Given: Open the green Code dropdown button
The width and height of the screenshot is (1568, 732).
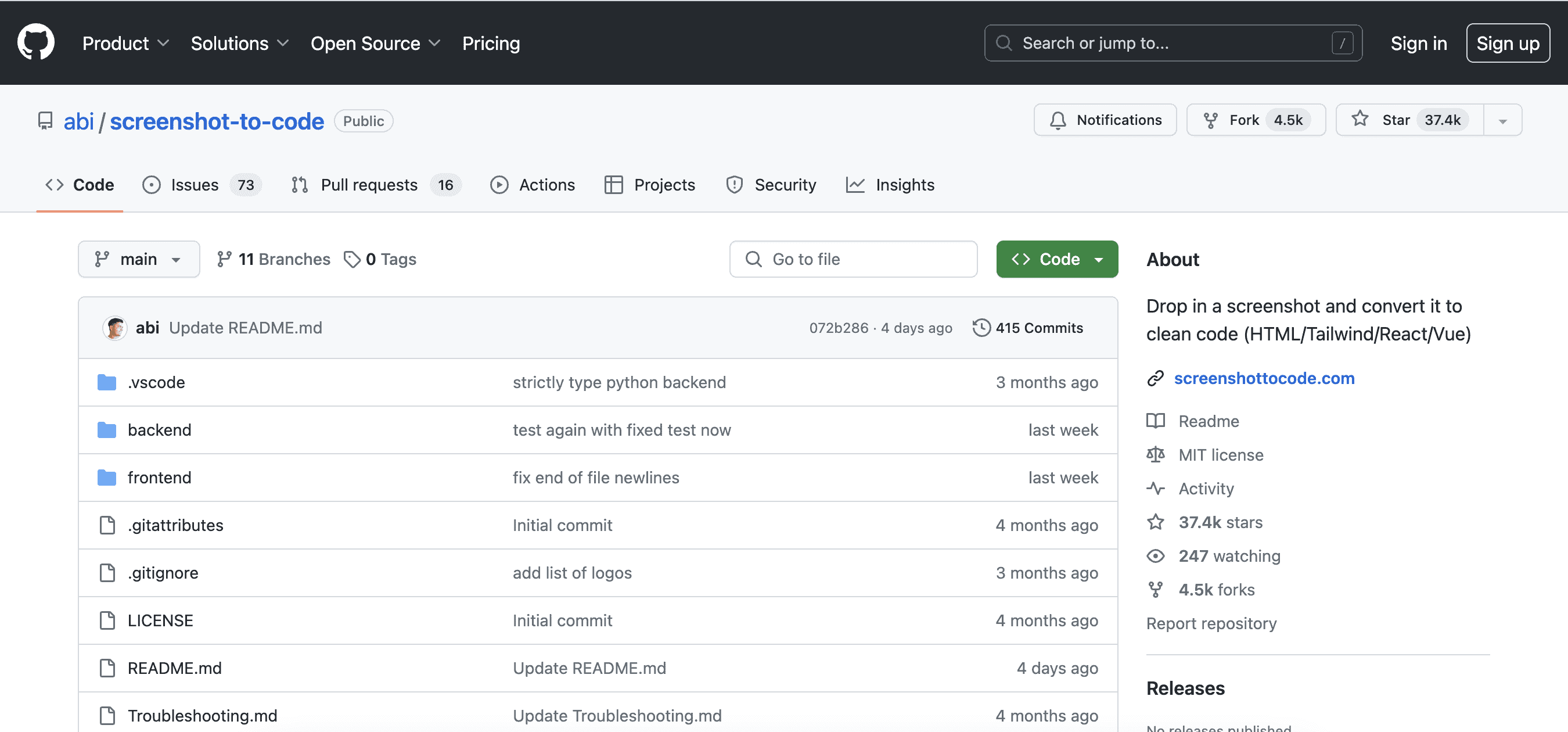Looking at the screenshot, I should coord(1057,260).
